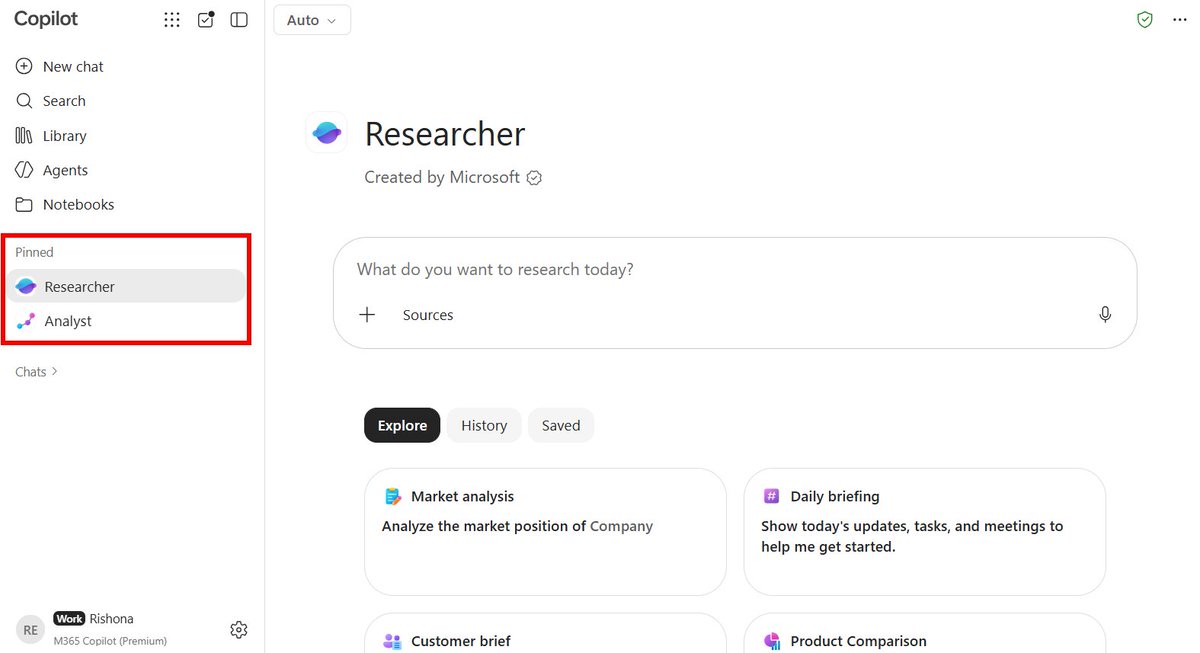Click the research question input field
This screenshot has width=1200, height=653.
click(734, 269)
